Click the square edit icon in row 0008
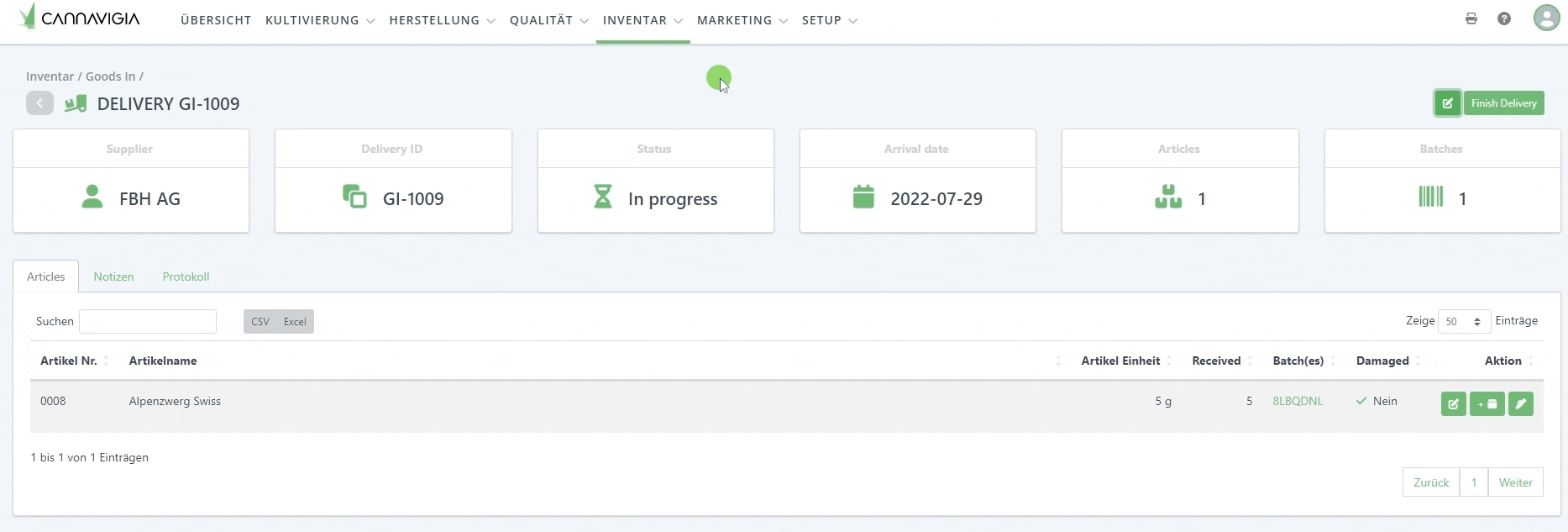The height and width of the screenshot is (532, 1568). click(x=1453, y=404)
